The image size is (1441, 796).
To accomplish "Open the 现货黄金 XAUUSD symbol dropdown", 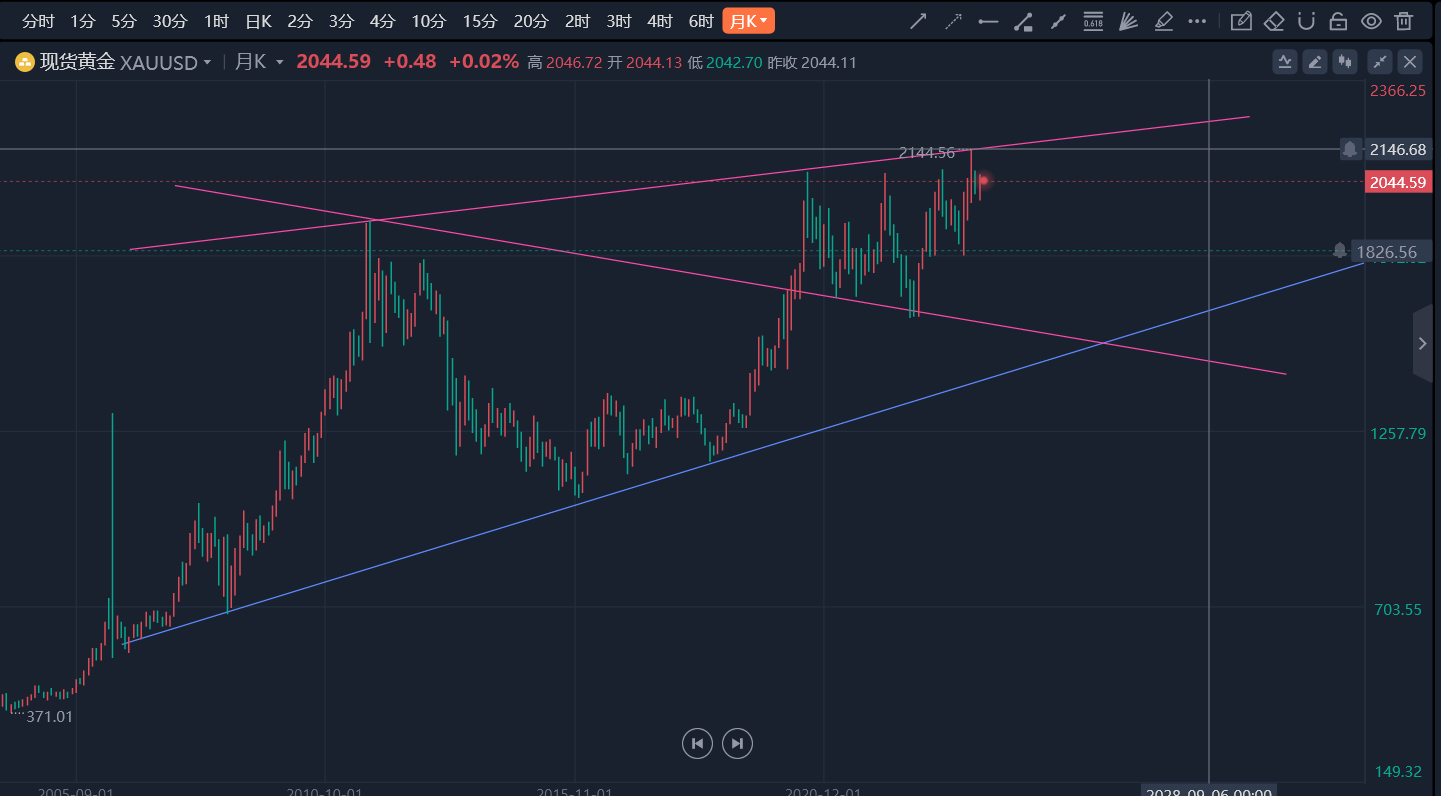I will (x=125, y=62).
